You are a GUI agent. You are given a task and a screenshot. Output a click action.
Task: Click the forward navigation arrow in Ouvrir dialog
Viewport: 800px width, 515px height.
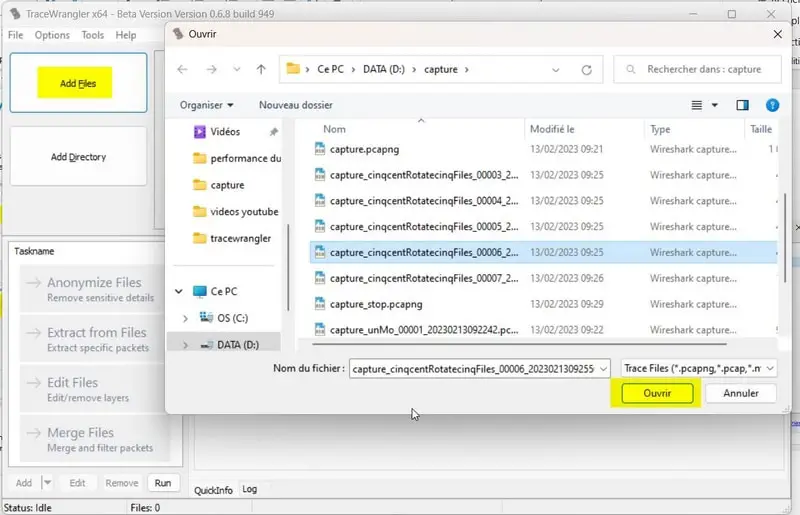(x=211, y=69)
